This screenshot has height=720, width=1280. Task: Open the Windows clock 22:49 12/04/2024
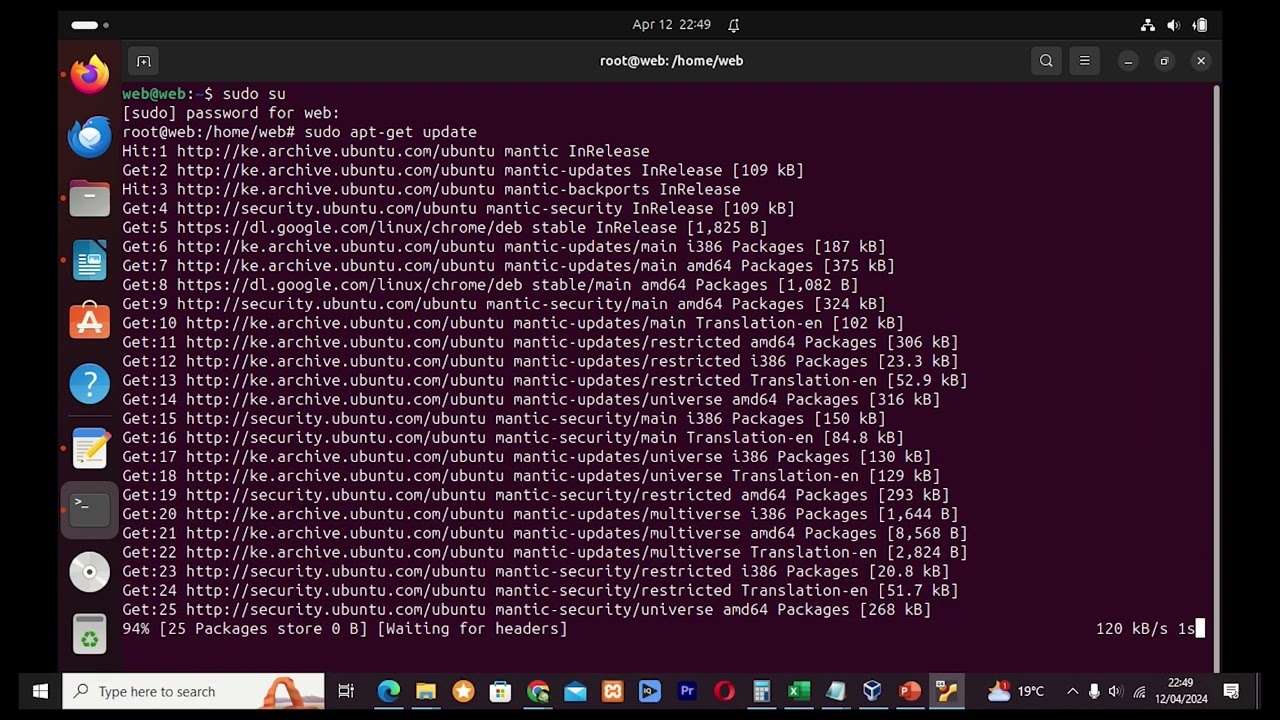tap(1181, 691)
